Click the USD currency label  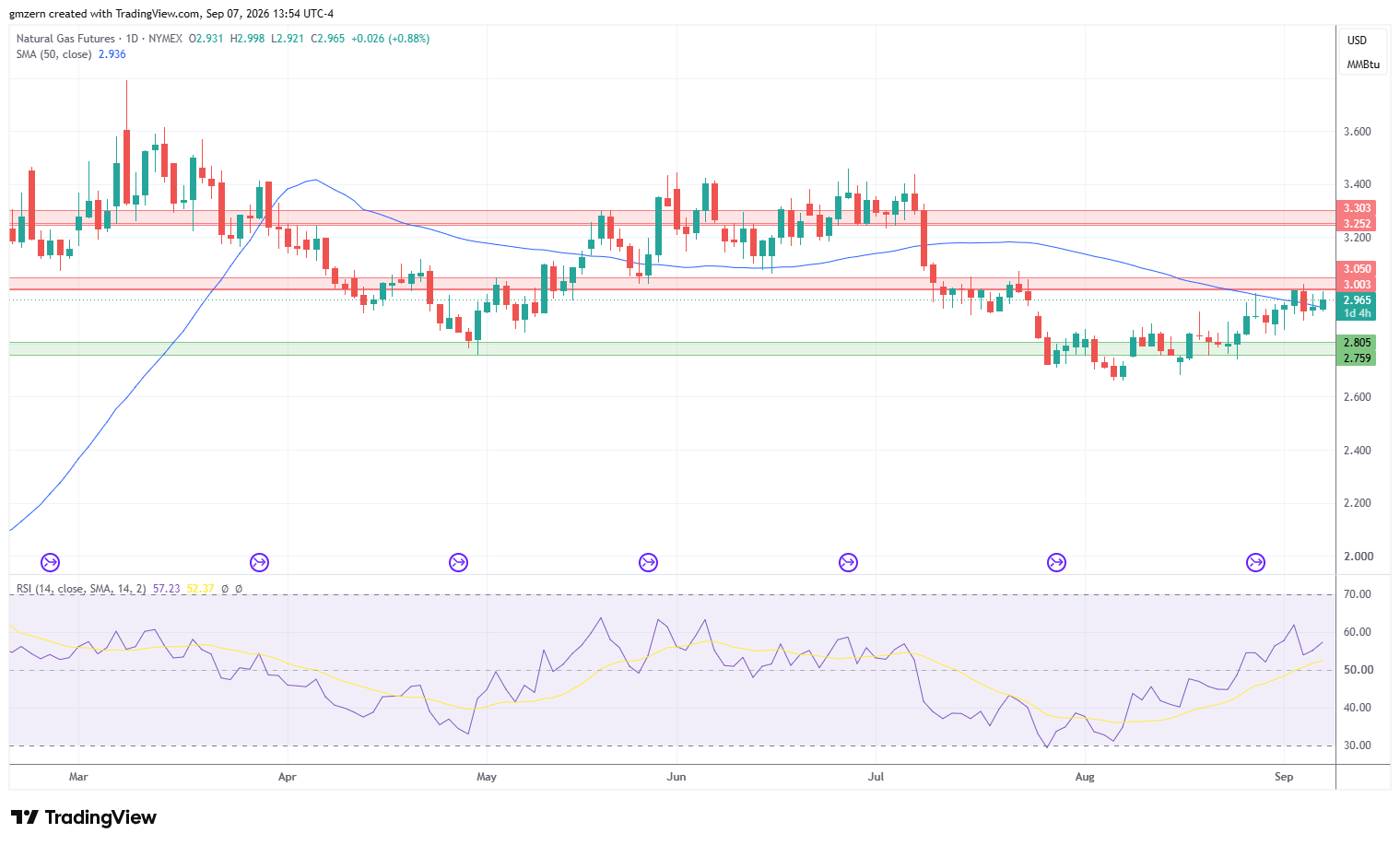pyautogui.click(x=1357, y=41)
